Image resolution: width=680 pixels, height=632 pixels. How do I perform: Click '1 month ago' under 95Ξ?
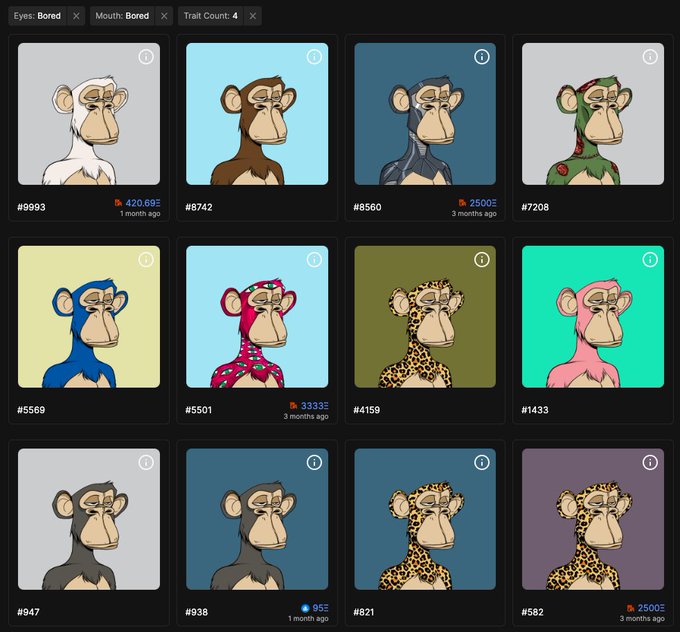click(308, 619)
